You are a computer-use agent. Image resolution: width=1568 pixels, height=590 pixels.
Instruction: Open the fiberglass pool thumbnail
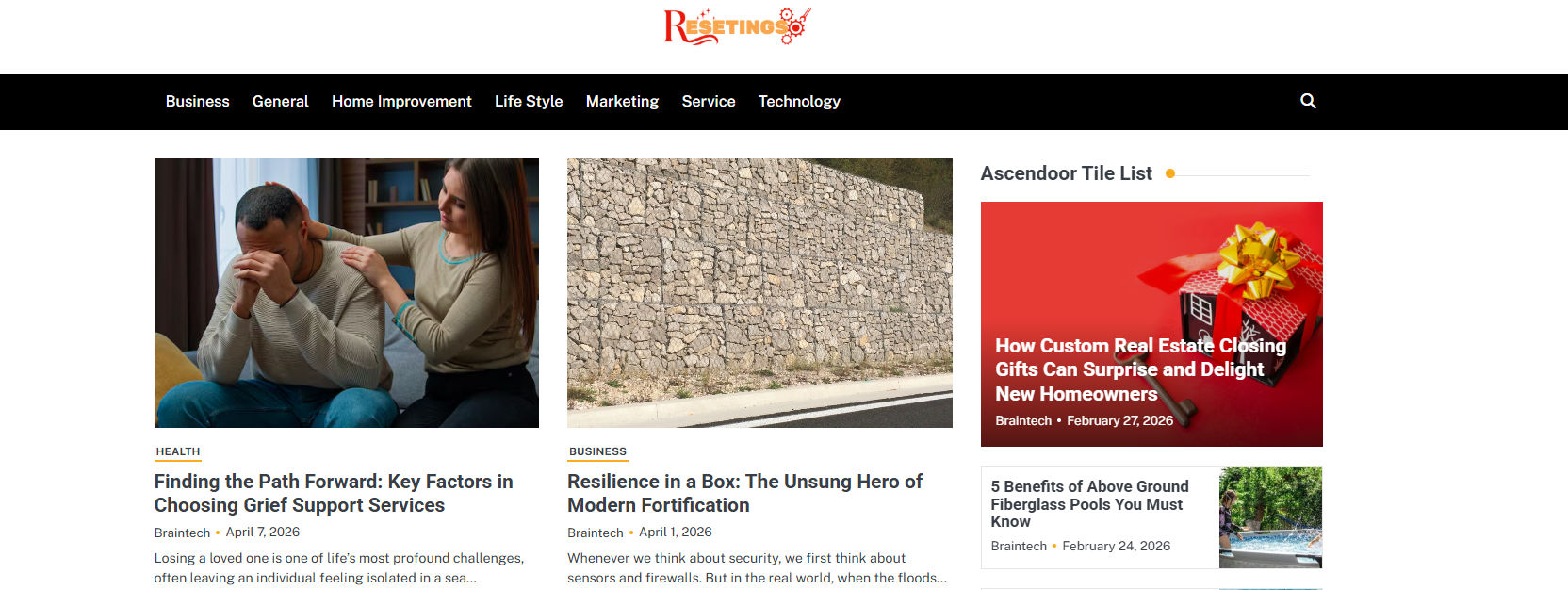pos(1270,517)
